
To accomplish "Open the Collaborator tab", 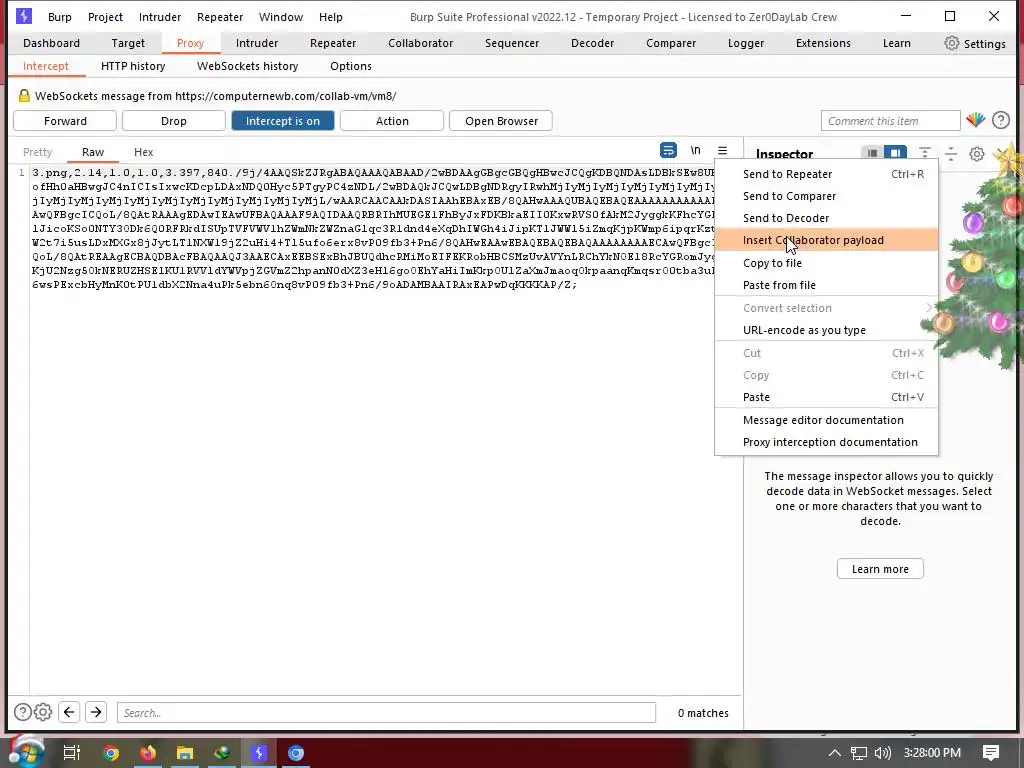I will click(x=421, y=43).
